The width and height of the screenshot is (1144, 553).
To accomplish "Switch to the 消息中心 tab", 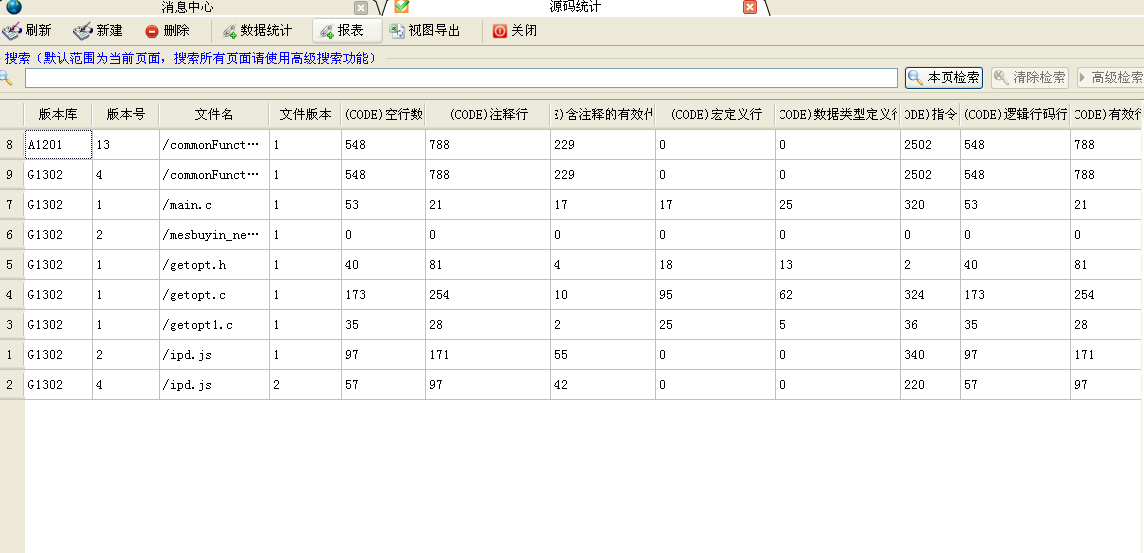I will [187, 7].
